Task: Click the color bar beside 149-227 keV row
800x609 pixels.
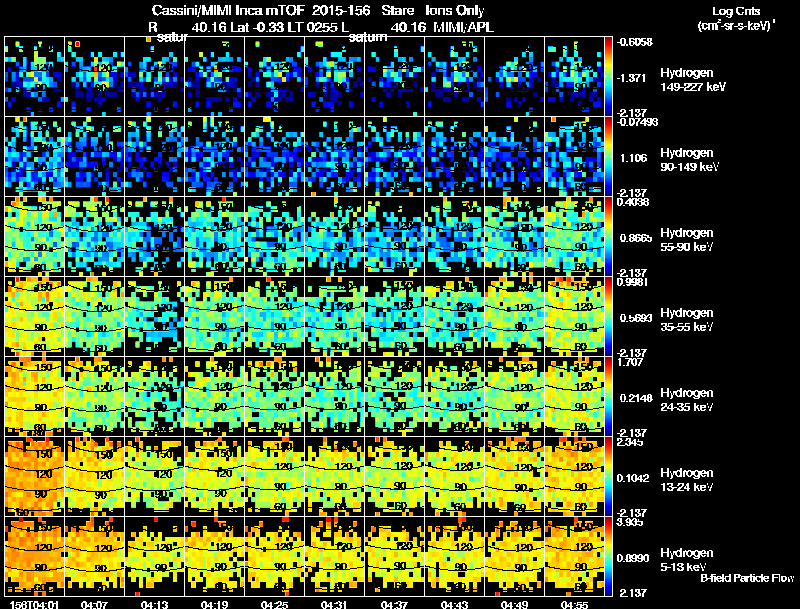Action: pos(608,77)
